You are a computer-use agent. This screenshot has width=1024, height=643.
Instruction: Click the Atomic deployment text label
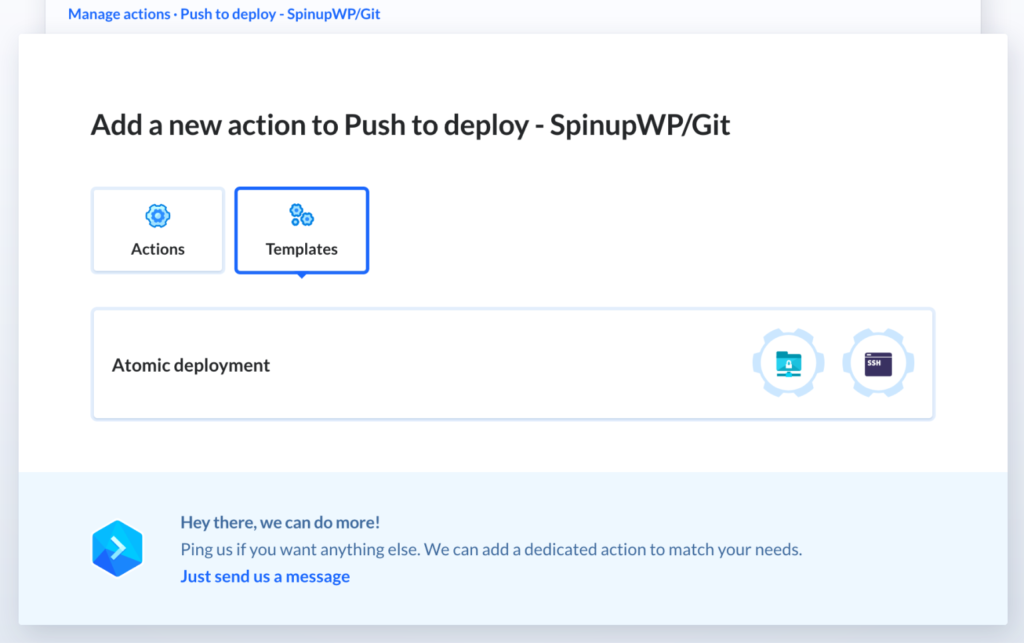[190, 364]
